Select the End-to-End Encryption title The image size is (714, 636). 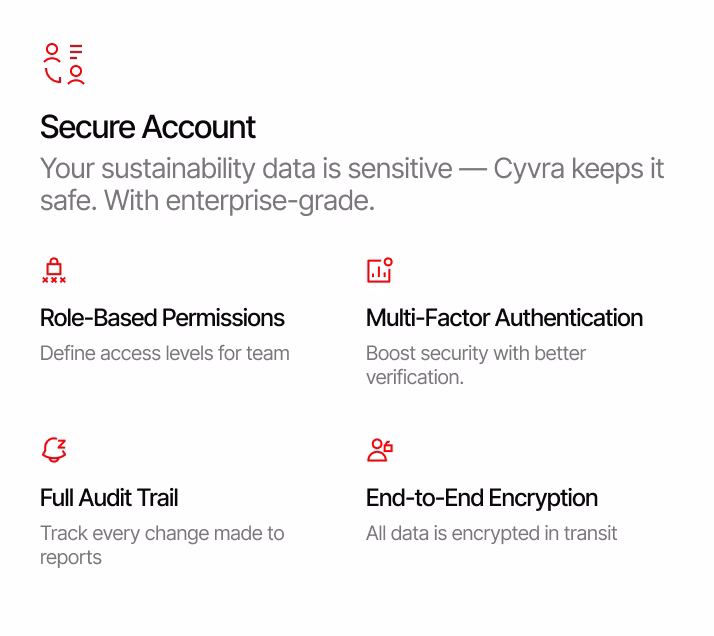pyautogui.click(x=482, y=498)
